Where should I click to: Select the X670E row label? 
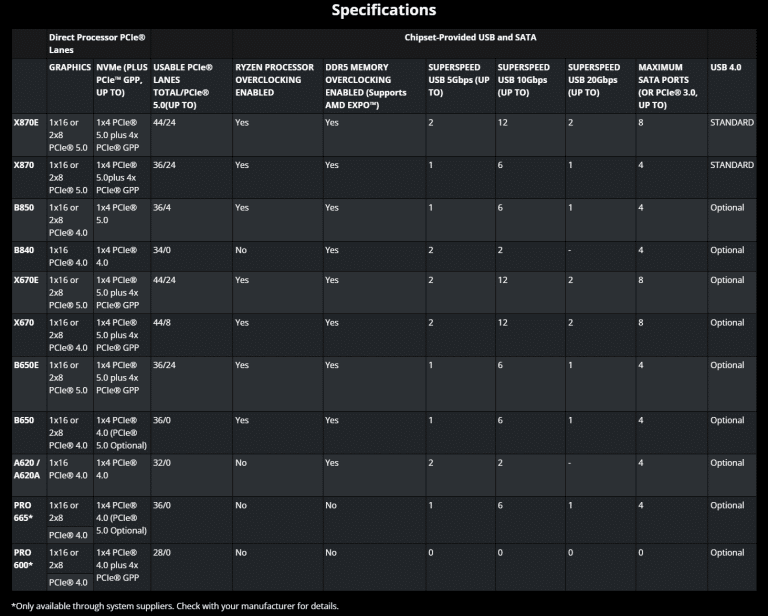point(26,280)
